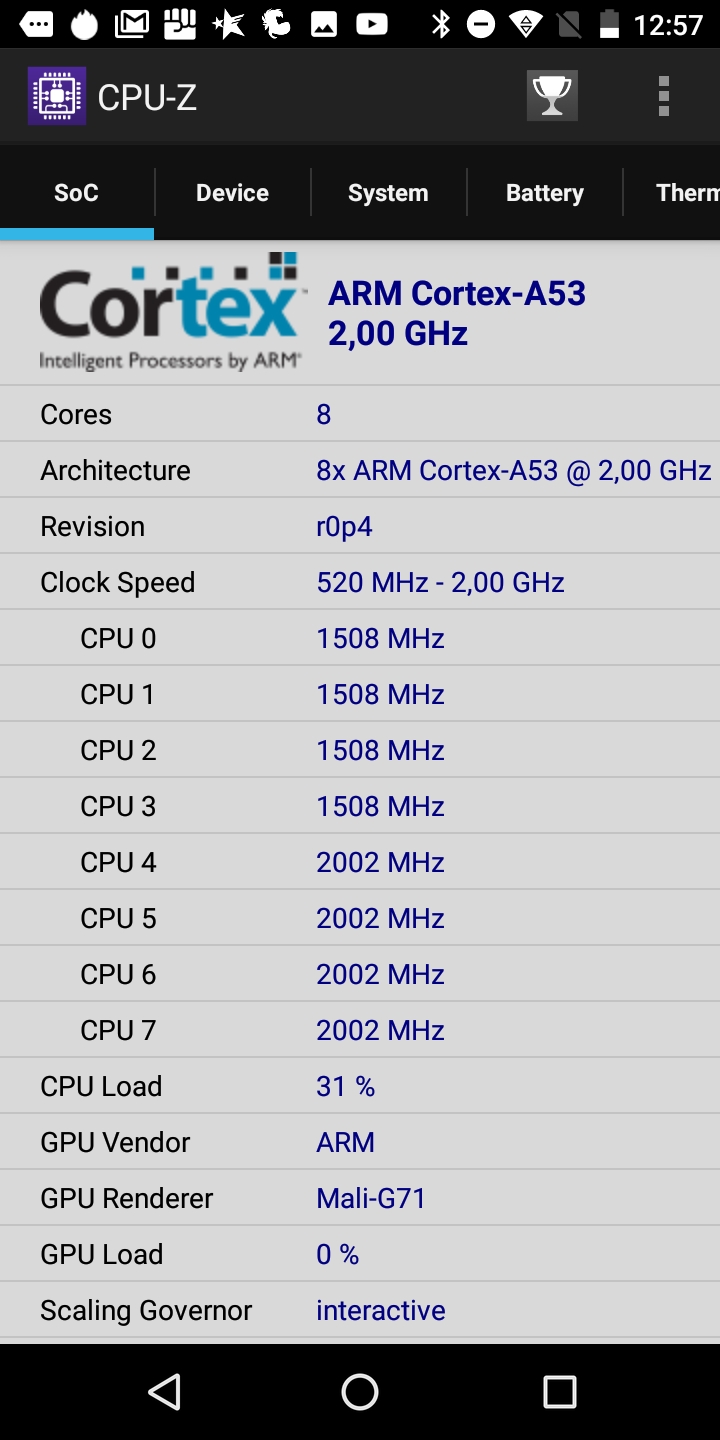Viewport: 720px width, 1440px height.
Task: Open the Battery tab
Action: (x=544, y=193)
